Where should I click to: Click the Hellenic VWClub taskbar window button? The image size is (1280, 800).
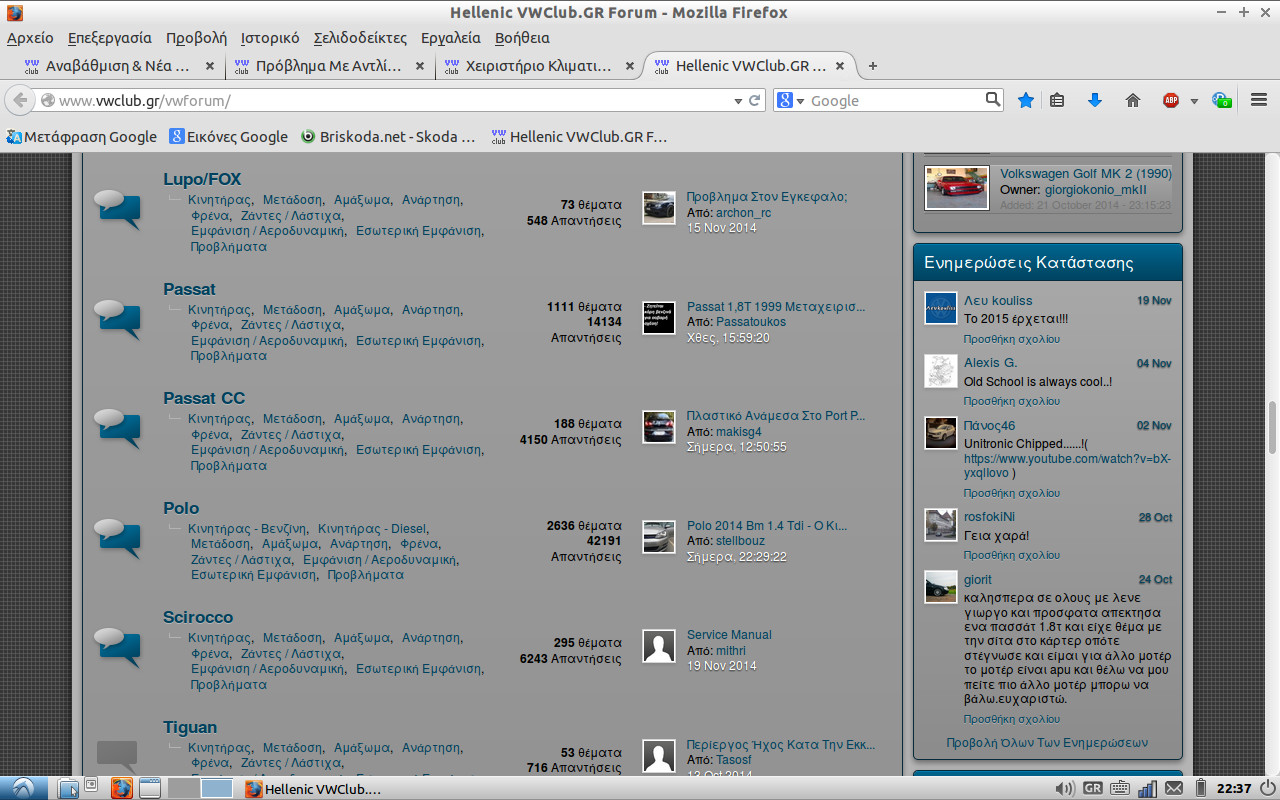coord(314,788)
